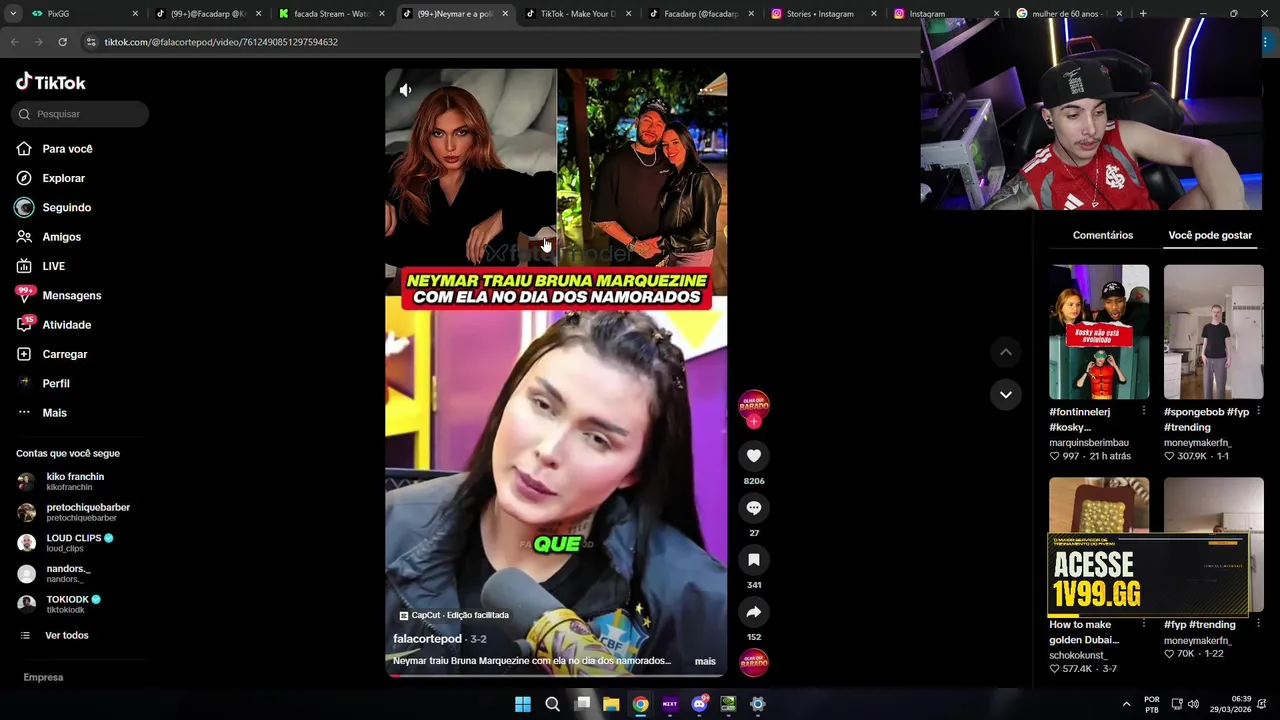1280x720 pixels.
Task: Open marquinsberimbau author link
Action: [1089, 442]
